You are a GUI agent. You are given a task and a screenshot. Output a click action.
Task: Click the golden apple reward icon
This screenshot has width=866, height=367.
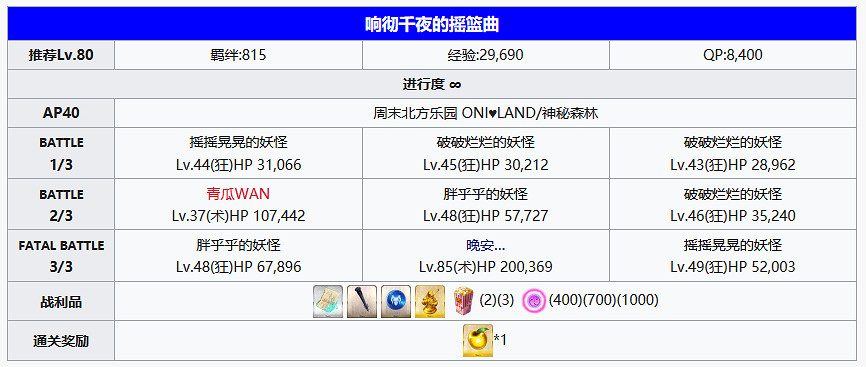(x=477, y=340)
